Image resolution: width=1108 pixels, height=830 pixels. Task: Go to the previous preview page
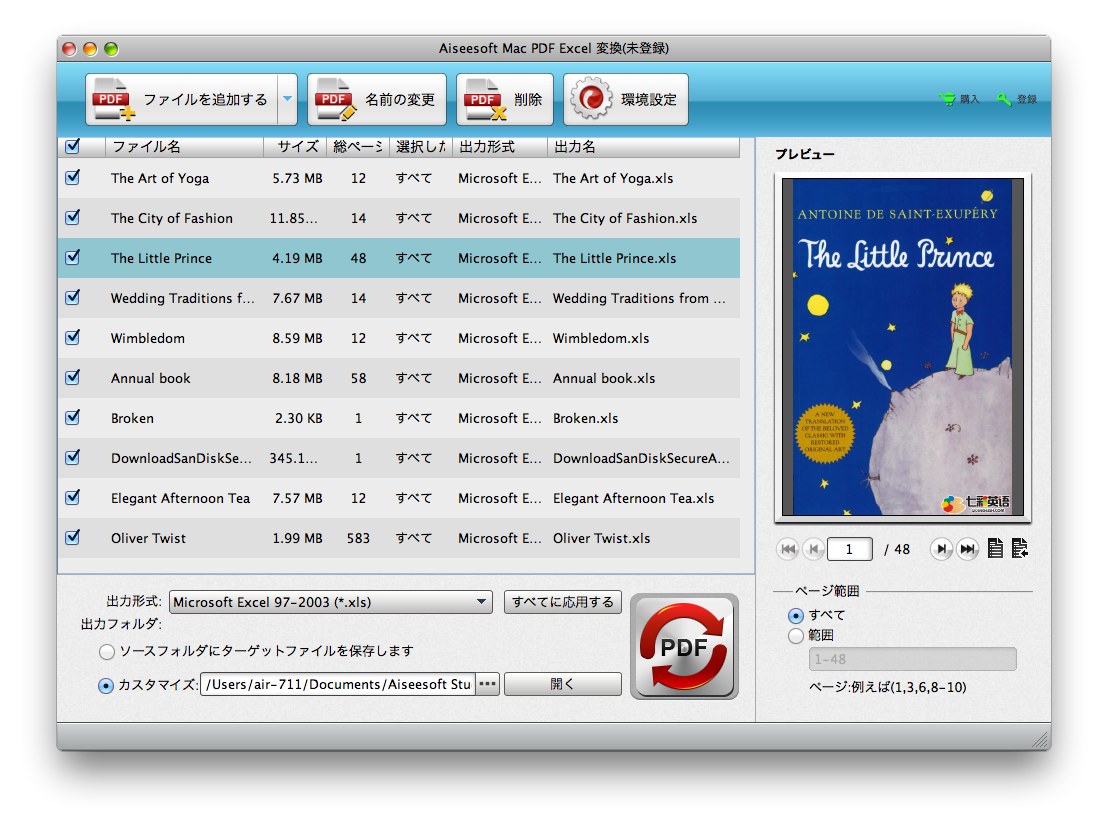813,548
